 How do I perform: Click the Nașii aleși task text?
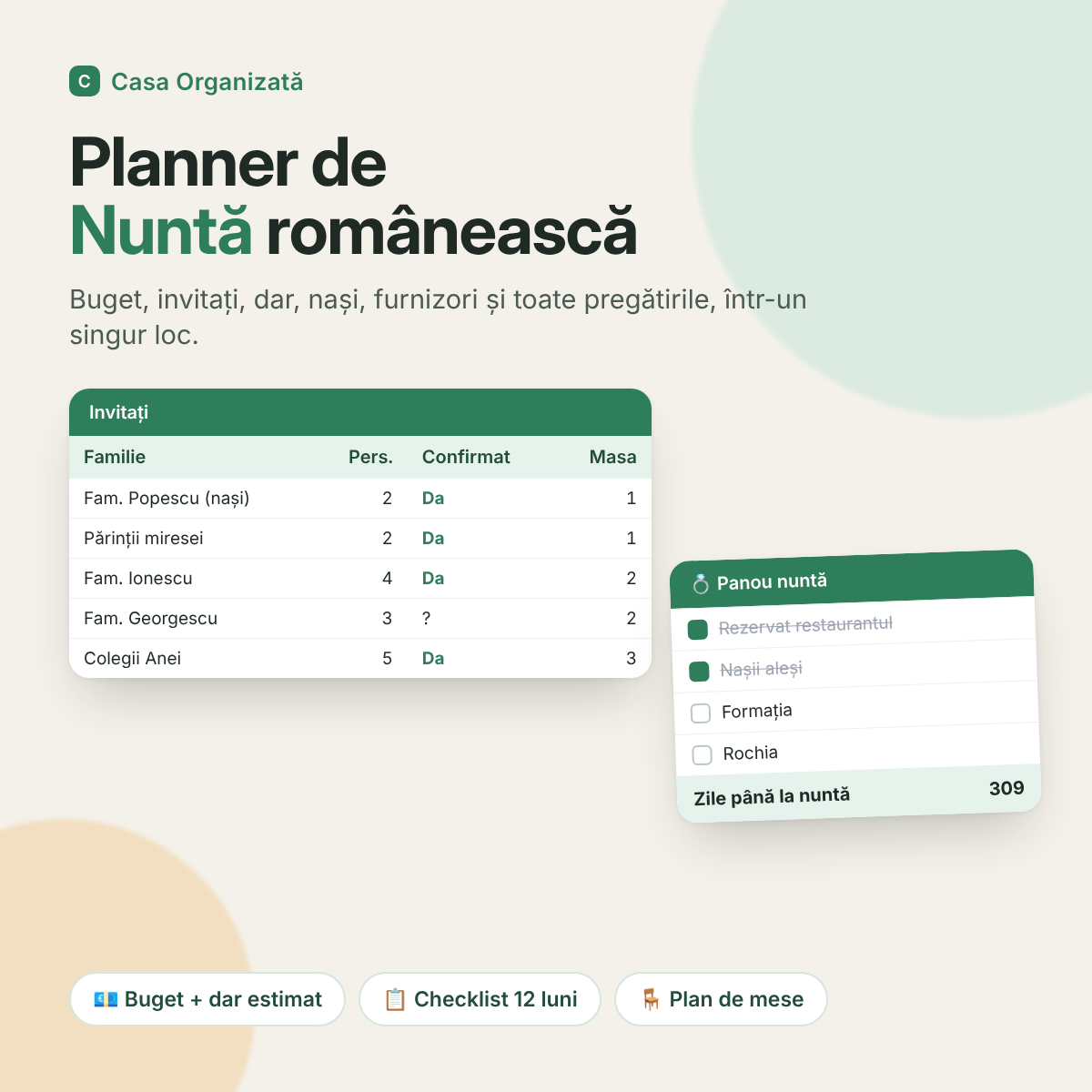point(762,669)
